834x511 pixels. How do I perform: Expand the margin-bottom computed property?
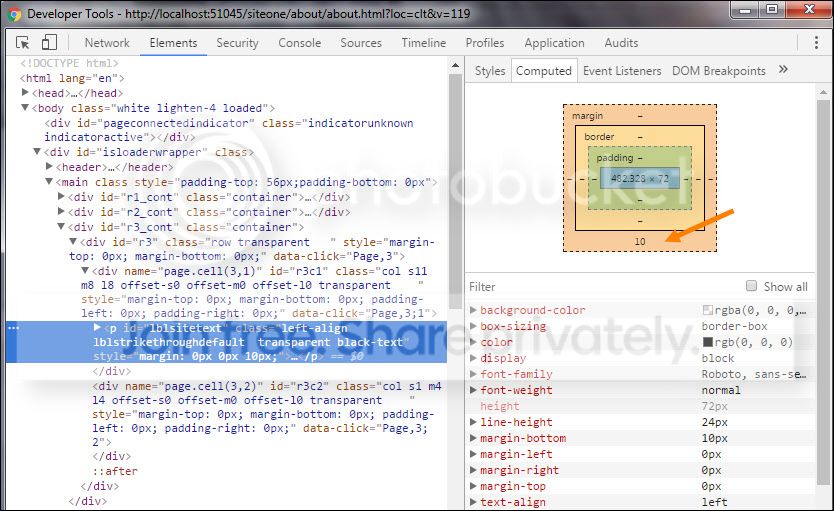click(x=473, y=438)
